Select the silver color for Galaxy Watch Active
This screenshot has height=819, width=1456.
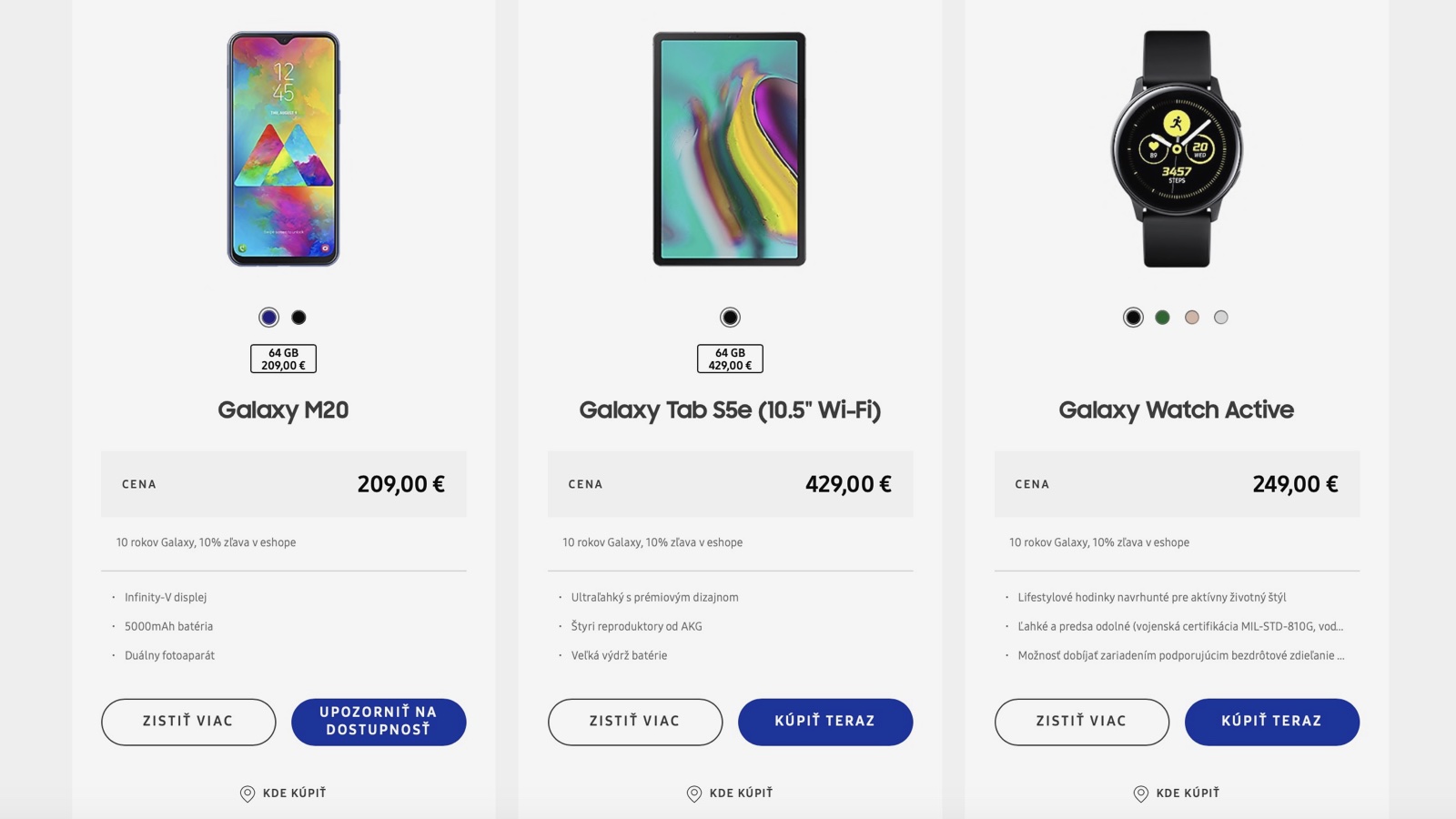(x=1222, y=317)
